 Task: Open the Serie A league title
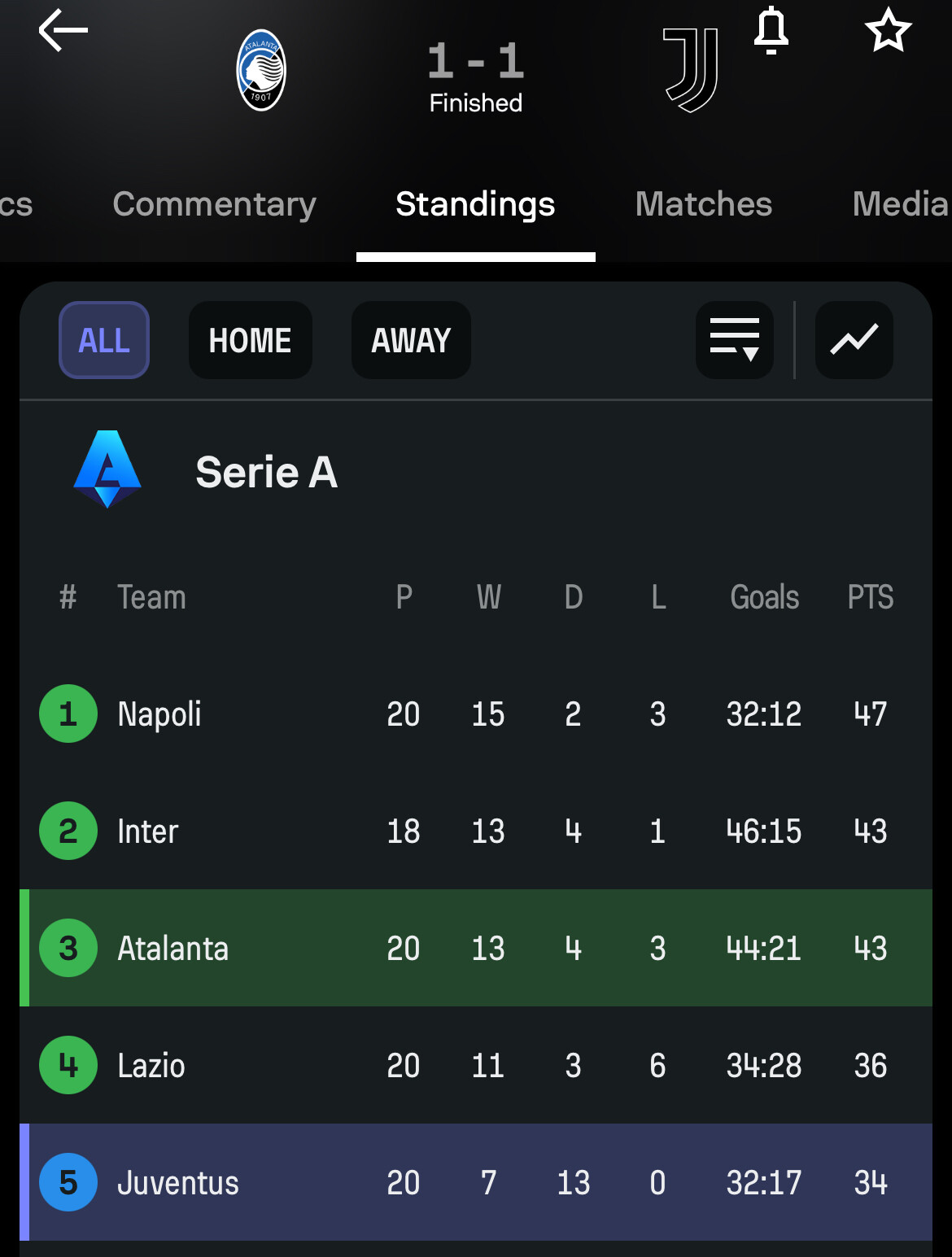click(266, 472)
